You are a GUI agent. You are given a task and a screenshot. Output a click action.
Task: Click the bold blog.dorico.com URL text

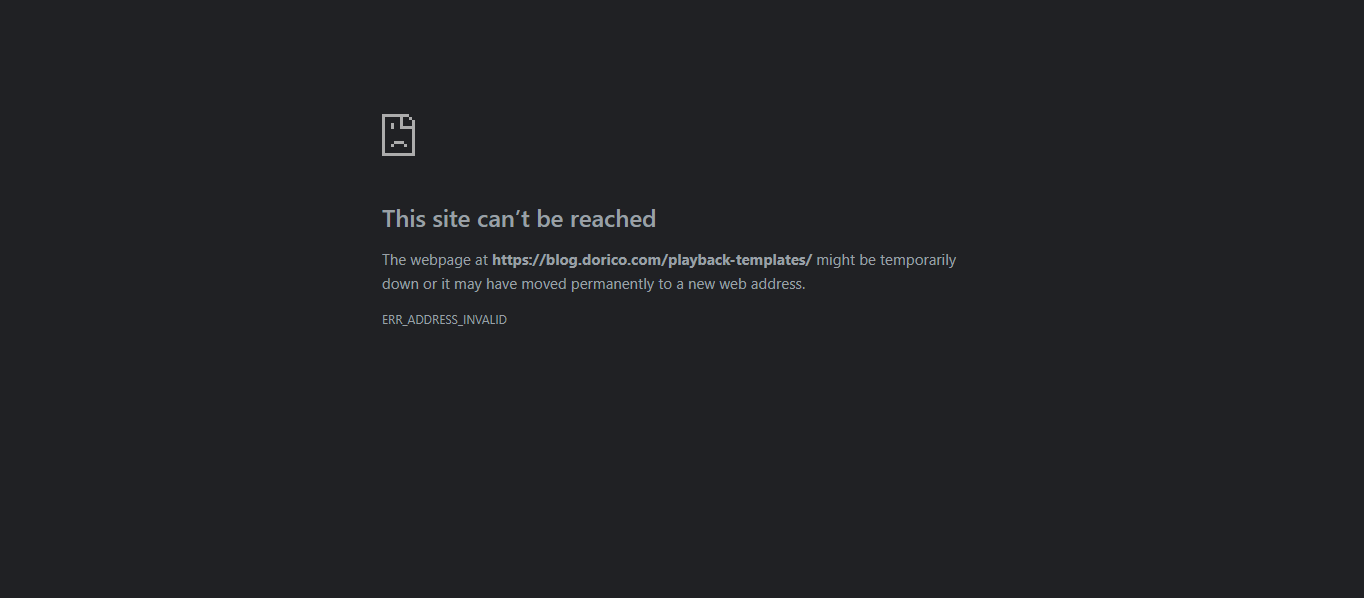[652, 260]
